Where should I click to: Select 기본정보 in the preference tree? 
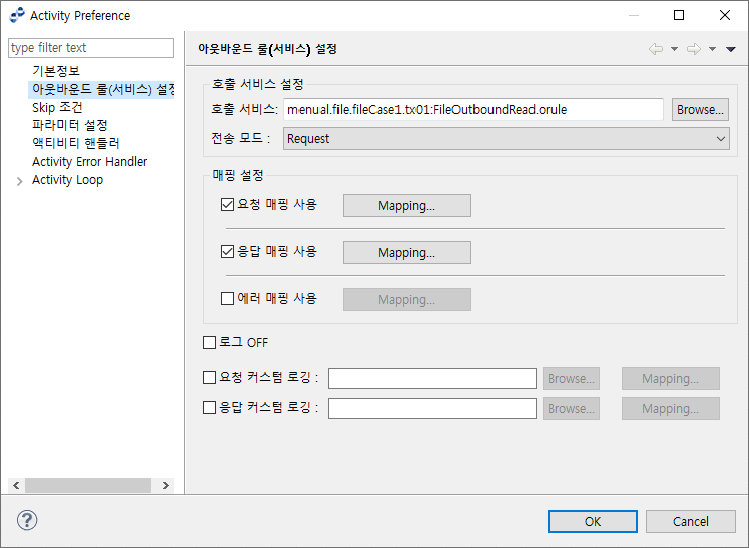pos(56,71)
